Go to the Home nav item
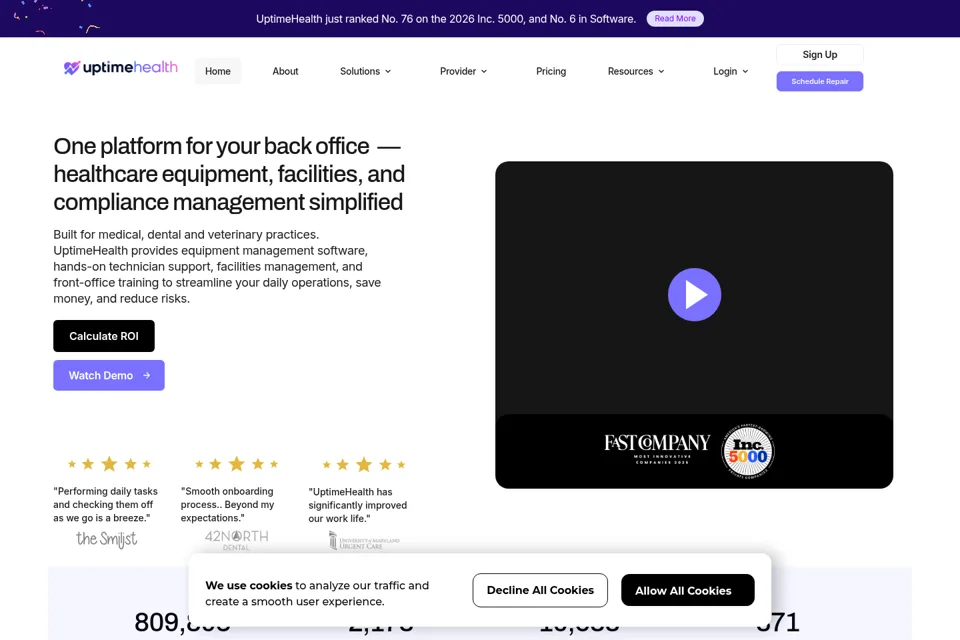 click(218, 71)
